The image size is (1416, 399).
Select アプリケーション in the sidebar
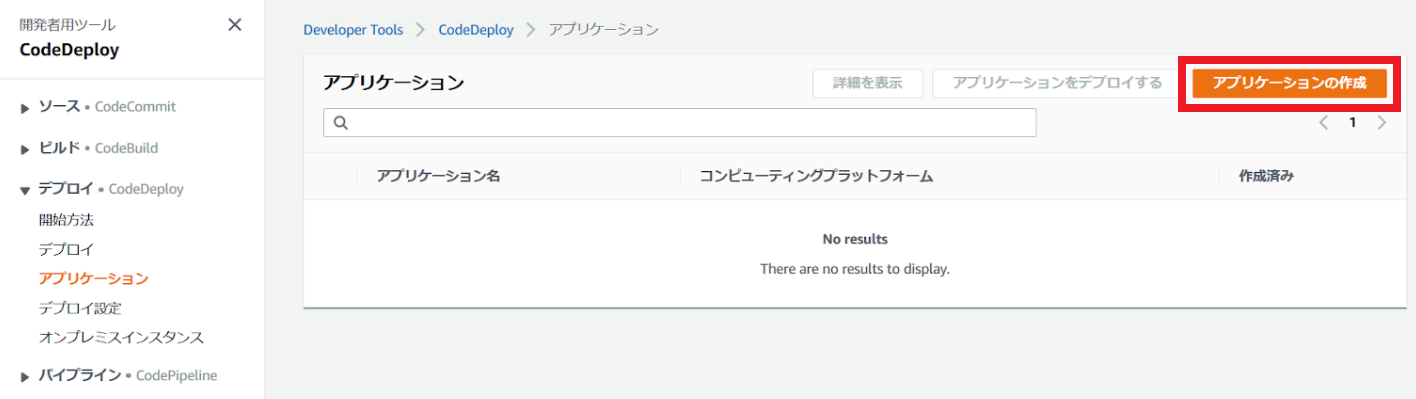pos(93,278)
